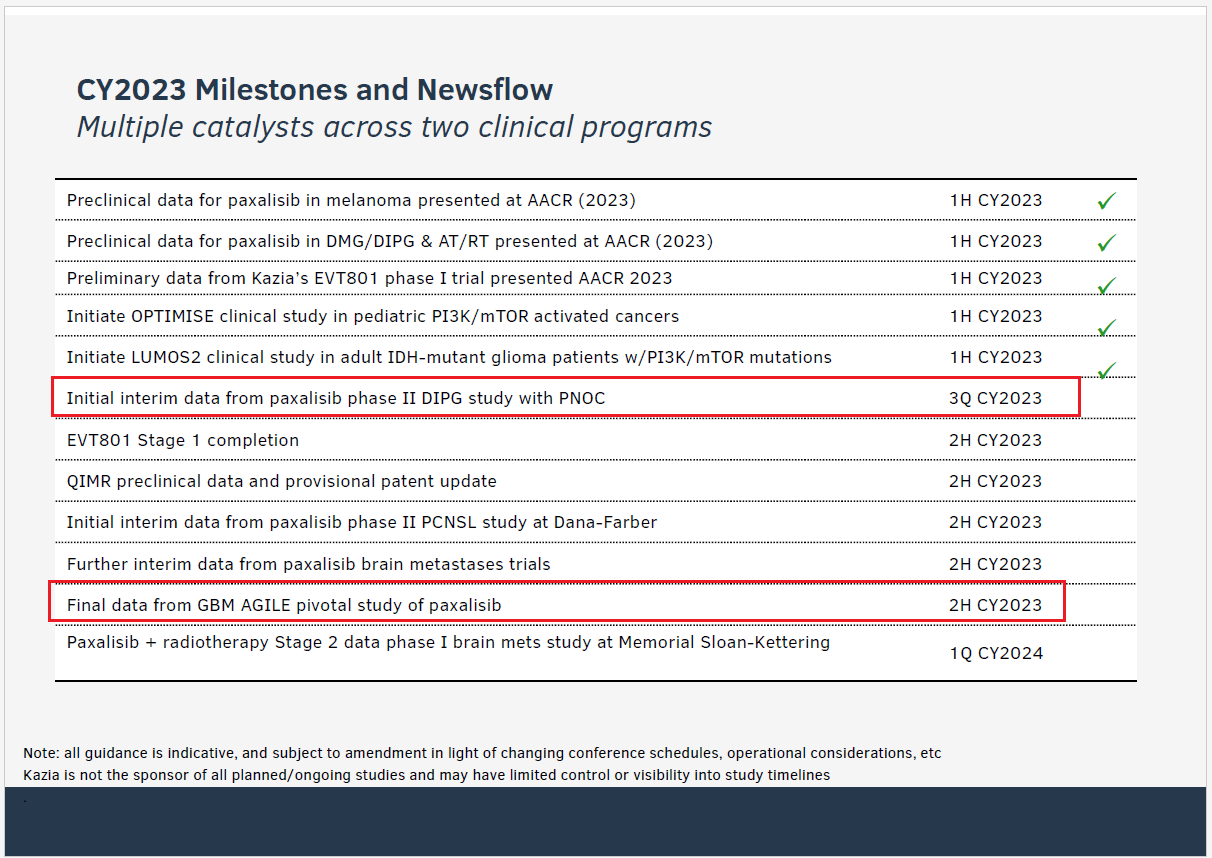Click the "3Q CY2023" date
This screenshot has height=858, width=1212.
click(x=995, y=398)
